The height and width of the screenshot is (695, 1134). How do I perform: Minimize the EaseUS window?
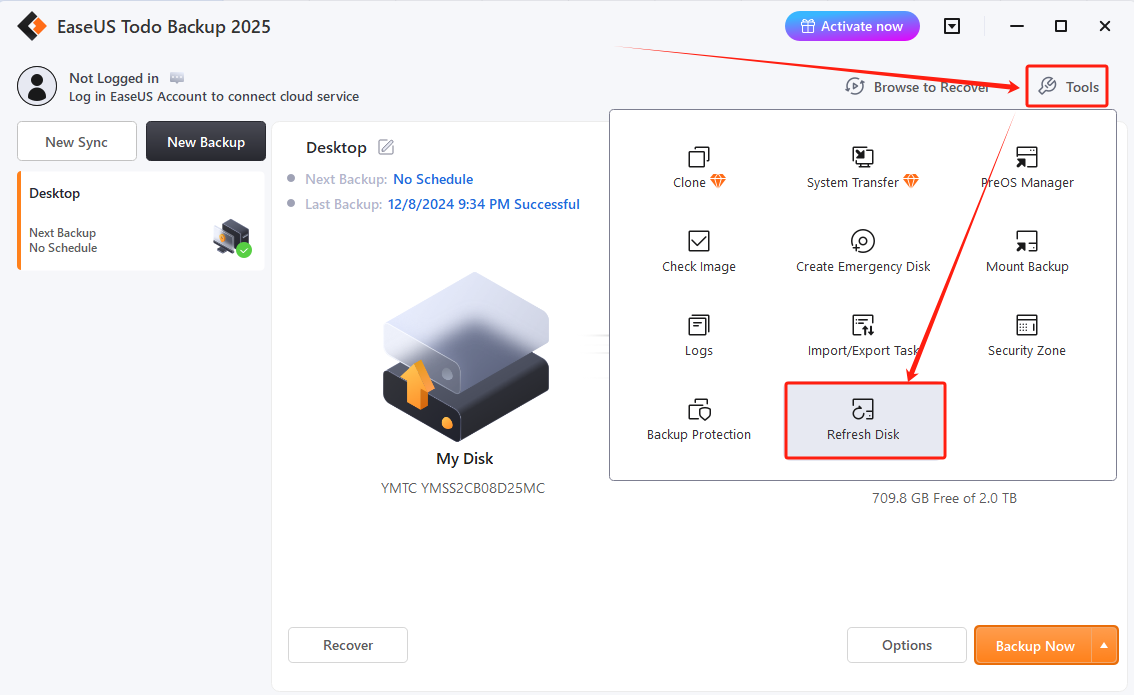pos(1017,27)
